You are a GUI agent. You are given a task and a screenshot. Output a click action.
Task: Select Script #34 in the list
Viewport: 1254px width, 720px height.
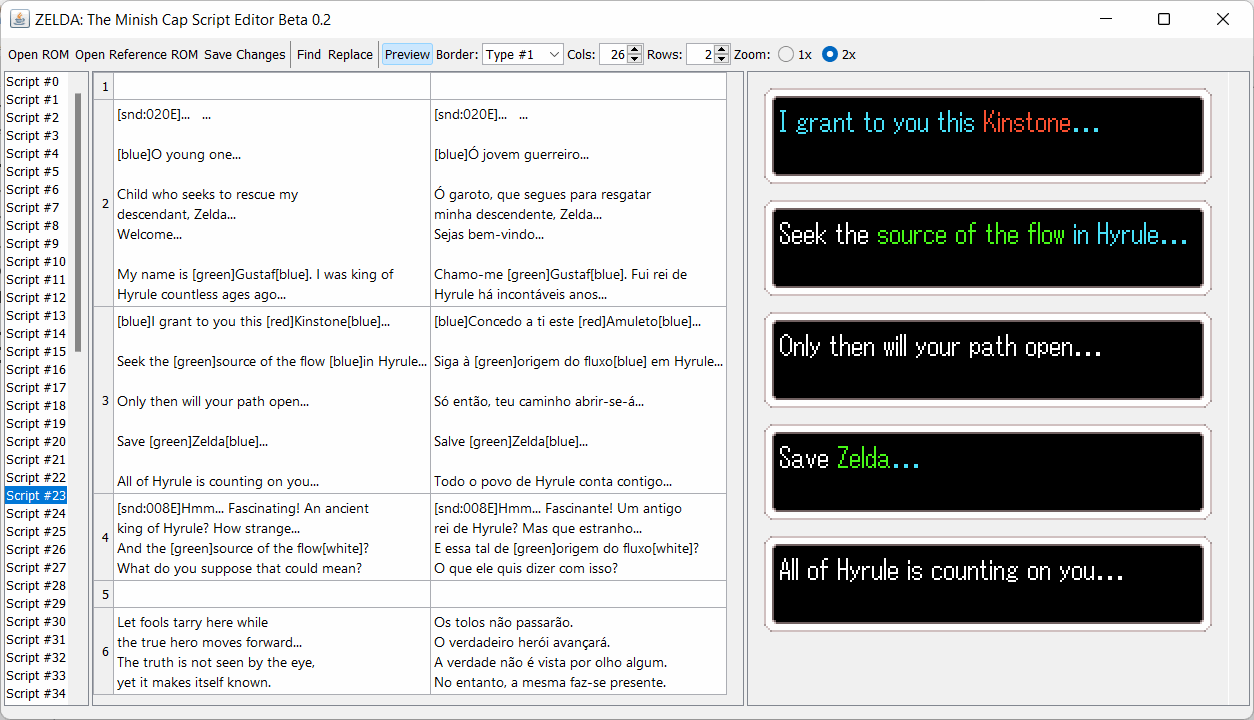pyautogui.click(x=36, y=694)
